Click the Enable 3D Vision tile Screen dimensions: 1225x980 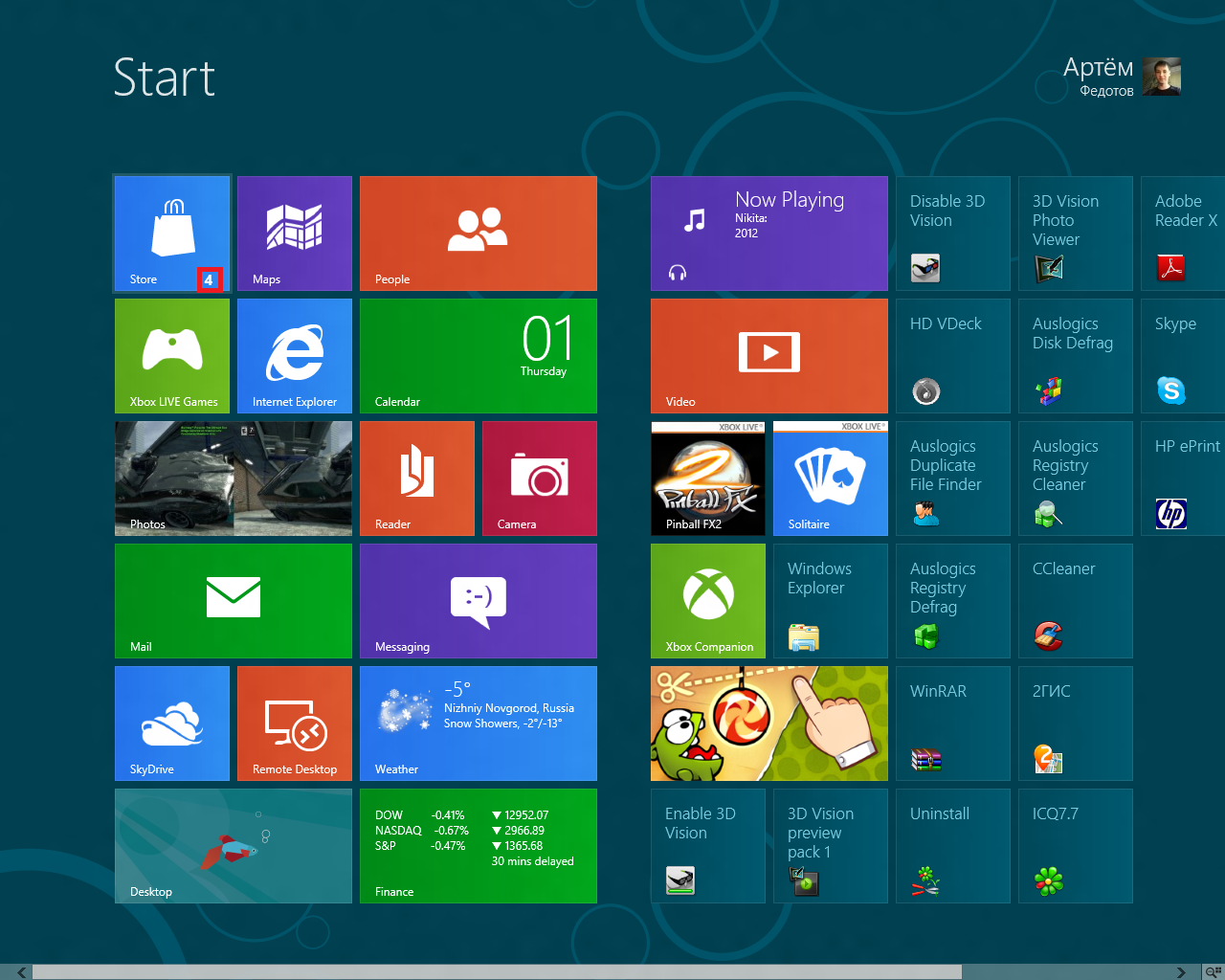[708, 846]
